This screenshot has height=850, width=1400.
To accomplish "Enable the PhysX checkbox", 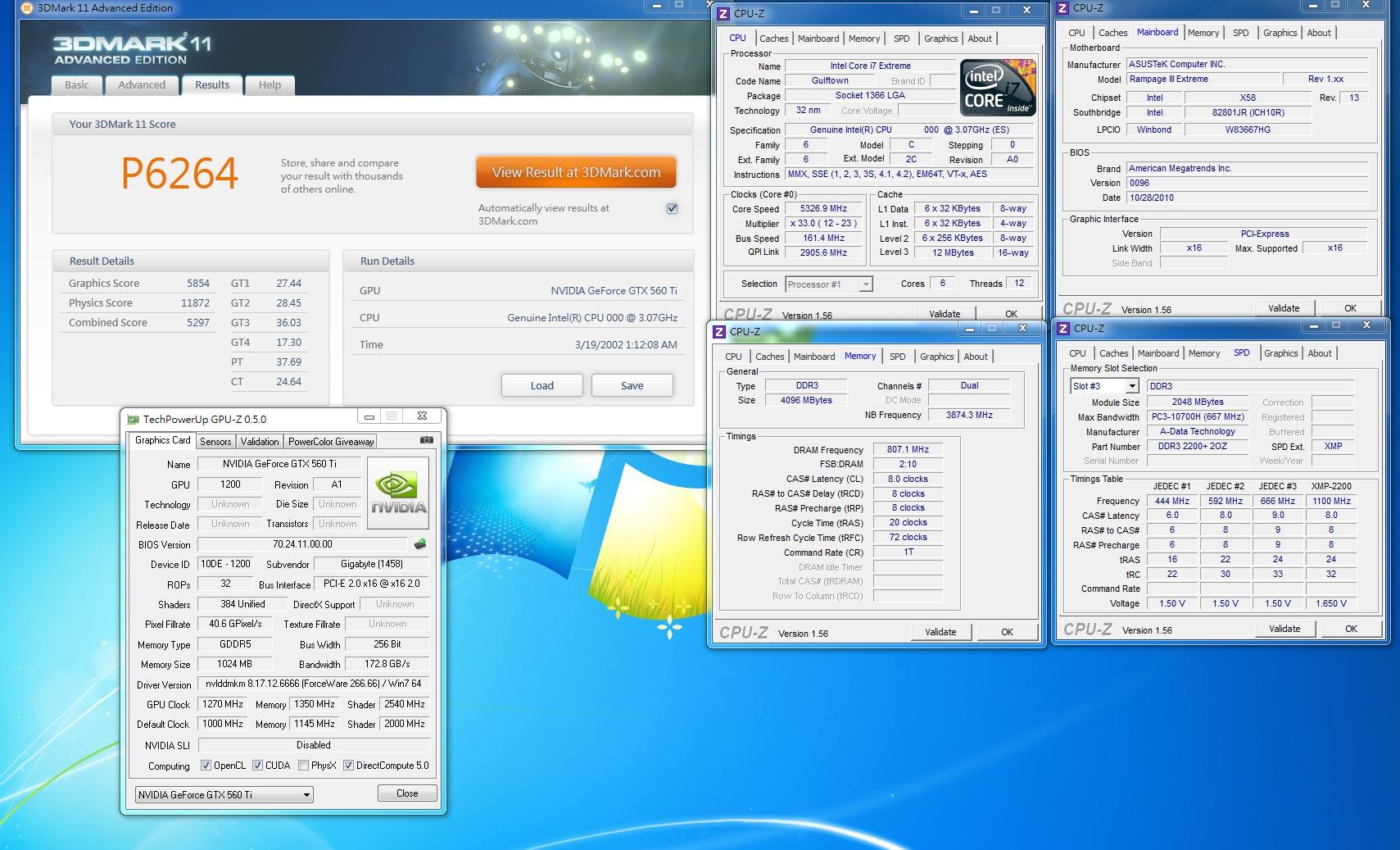I will pos(304,766).
